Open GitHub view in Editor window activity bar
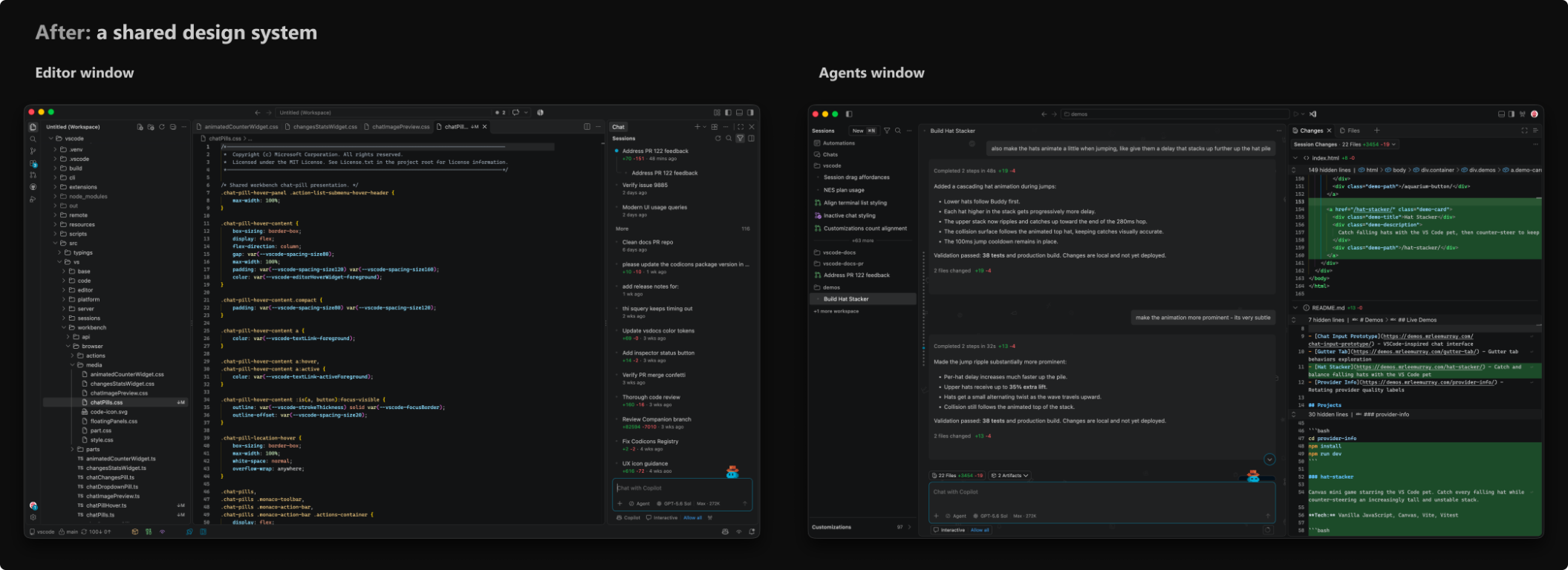Viewport: 1568px width, 570px height. [x=33, y=187]
